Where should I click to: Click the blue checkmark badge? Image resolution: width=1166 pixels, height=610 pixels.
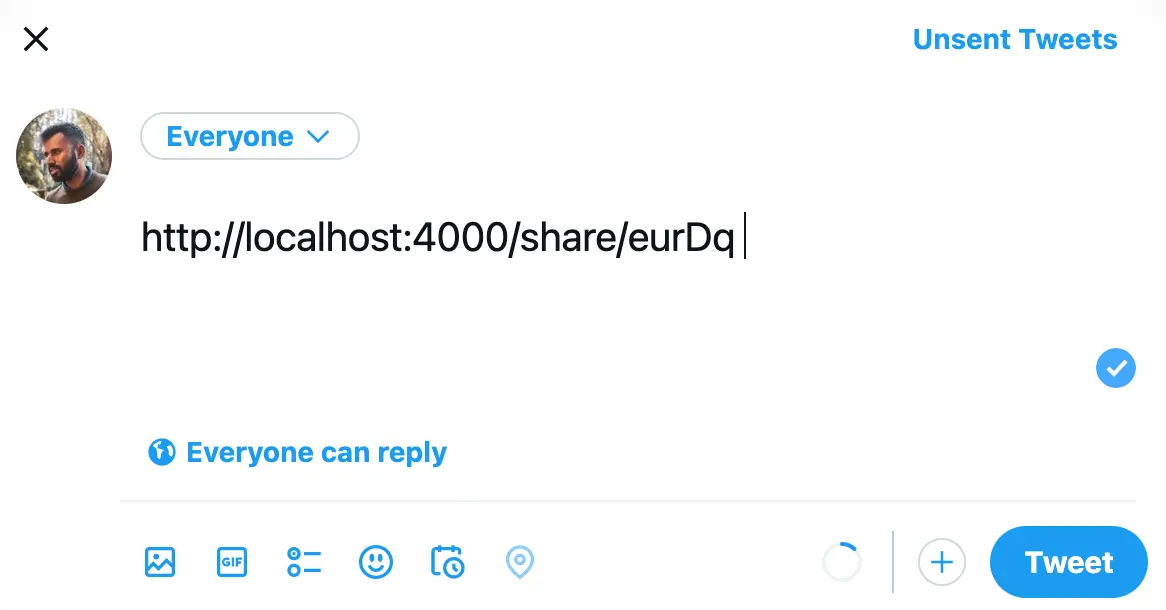(x=1115, y=368)
